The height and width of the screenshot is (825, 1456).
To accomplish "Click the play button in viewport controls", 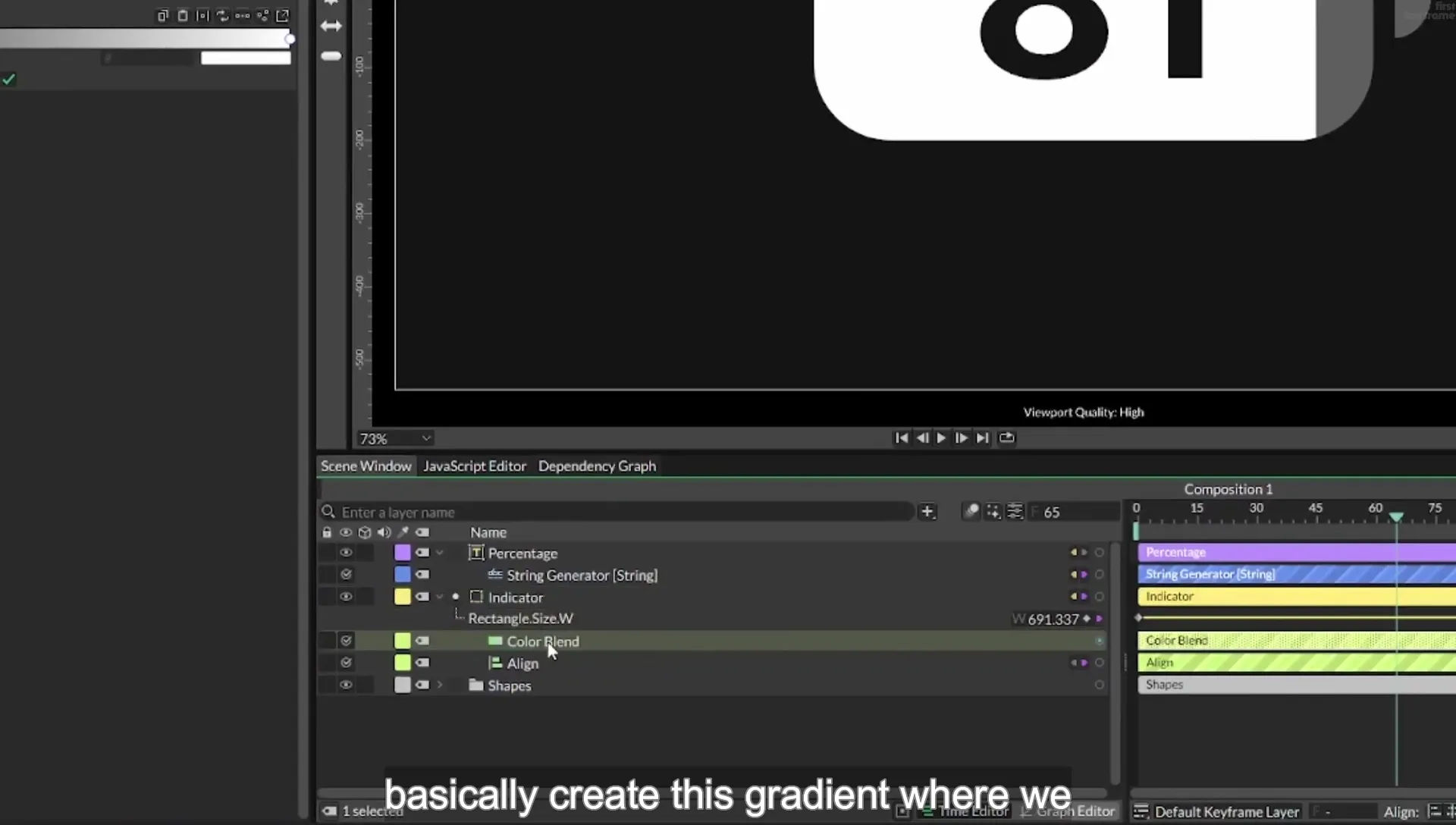I will click(941, 438).
